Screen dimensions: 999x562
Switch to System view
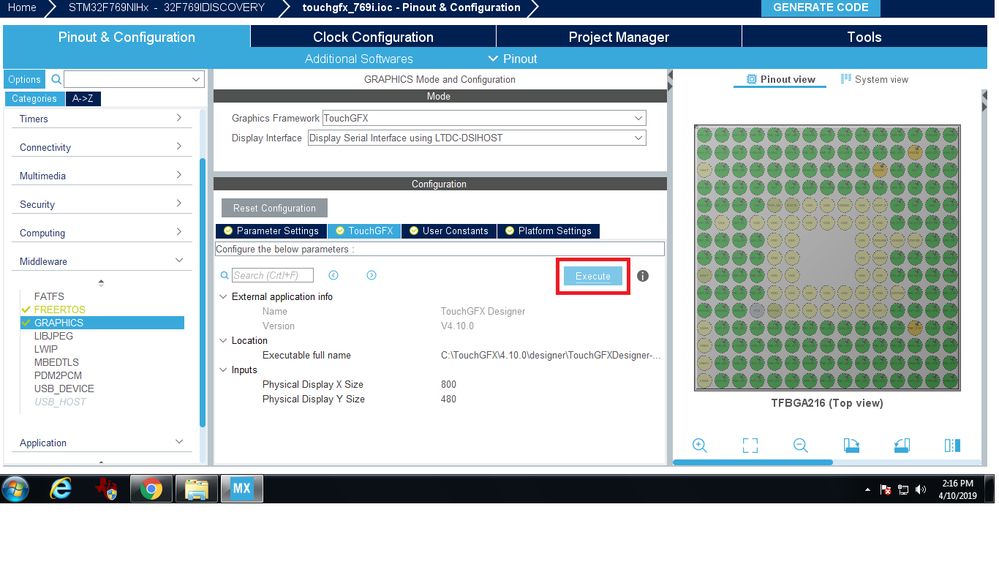pos(874,79)
